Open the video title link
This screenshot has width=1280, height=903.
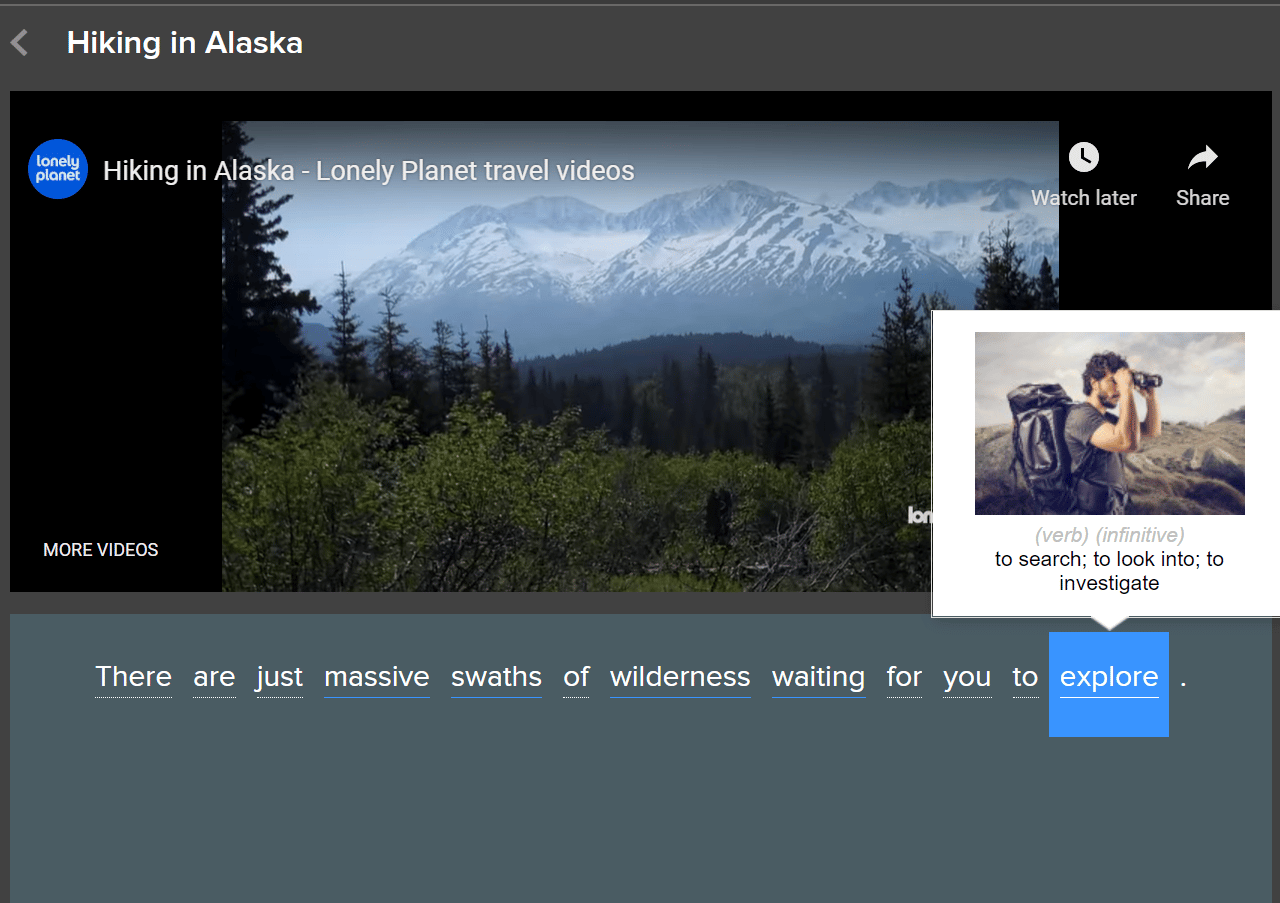coord(368,171)
